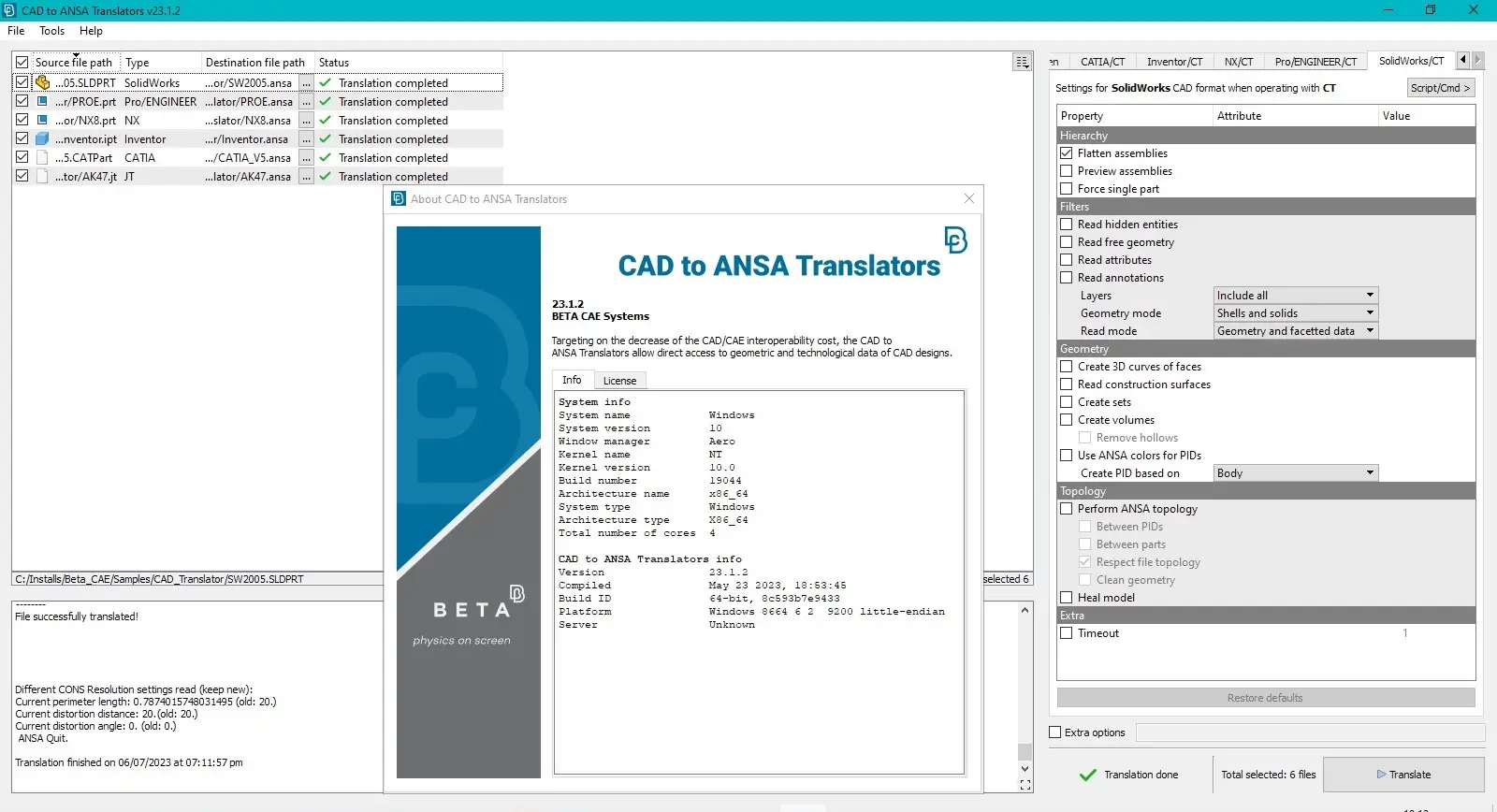1497x812 pixels.
Task: Open Geometry mode dropdown showing Shells and solids
Action: point(1296,312)
